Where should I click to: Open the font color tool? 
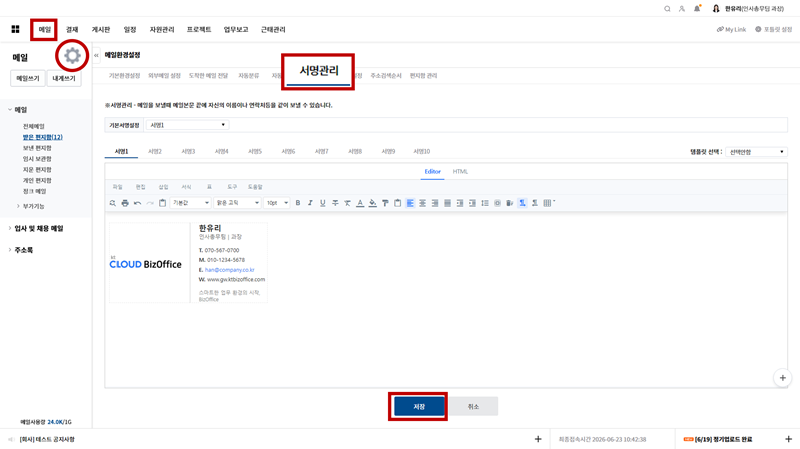(360, 203)
